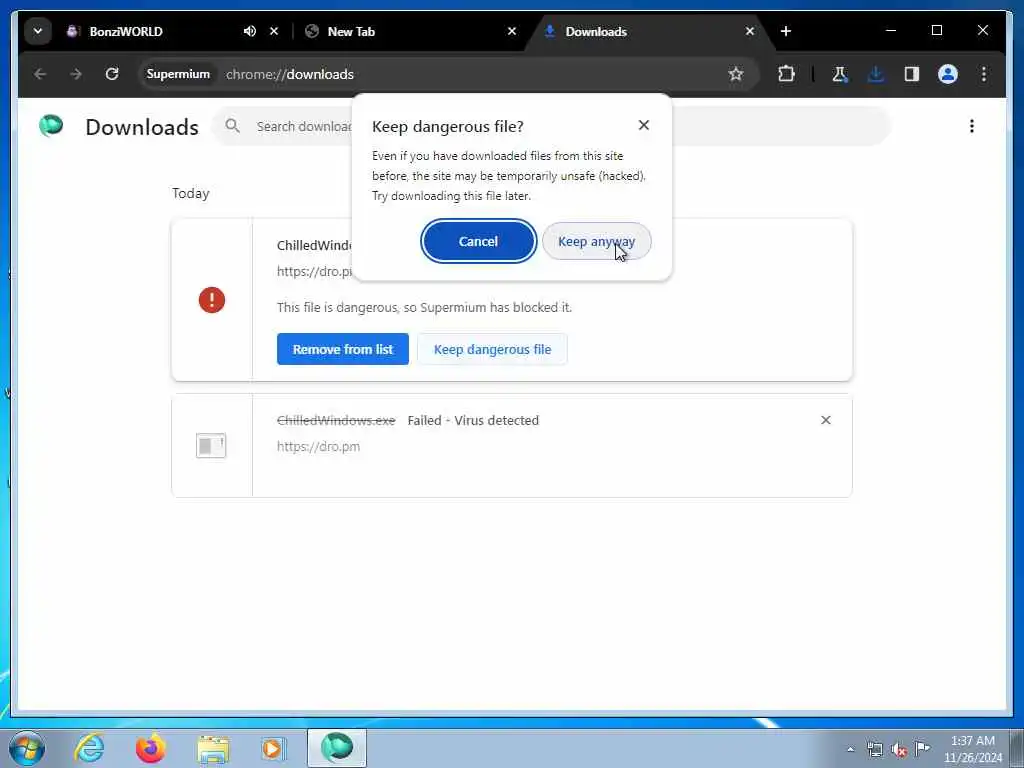Viewport: 1024px width, 768px height.
Task: Open Windows Explorer from taskbar
Action: pyautogui.click(x=213, y=748)
